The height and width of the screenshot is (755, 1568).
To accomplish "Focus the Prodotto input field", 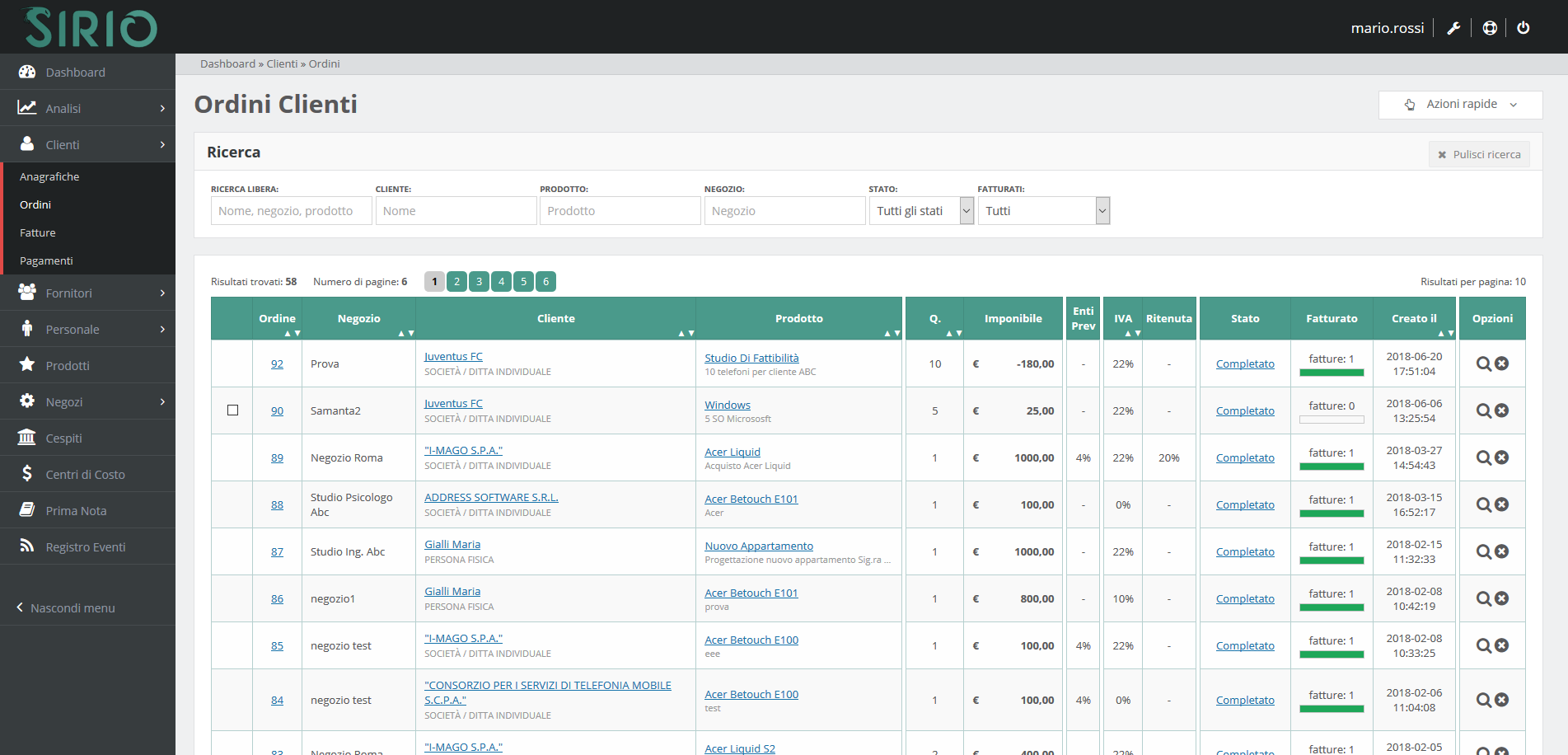I will pyautogui.click(x=620, y=211).
